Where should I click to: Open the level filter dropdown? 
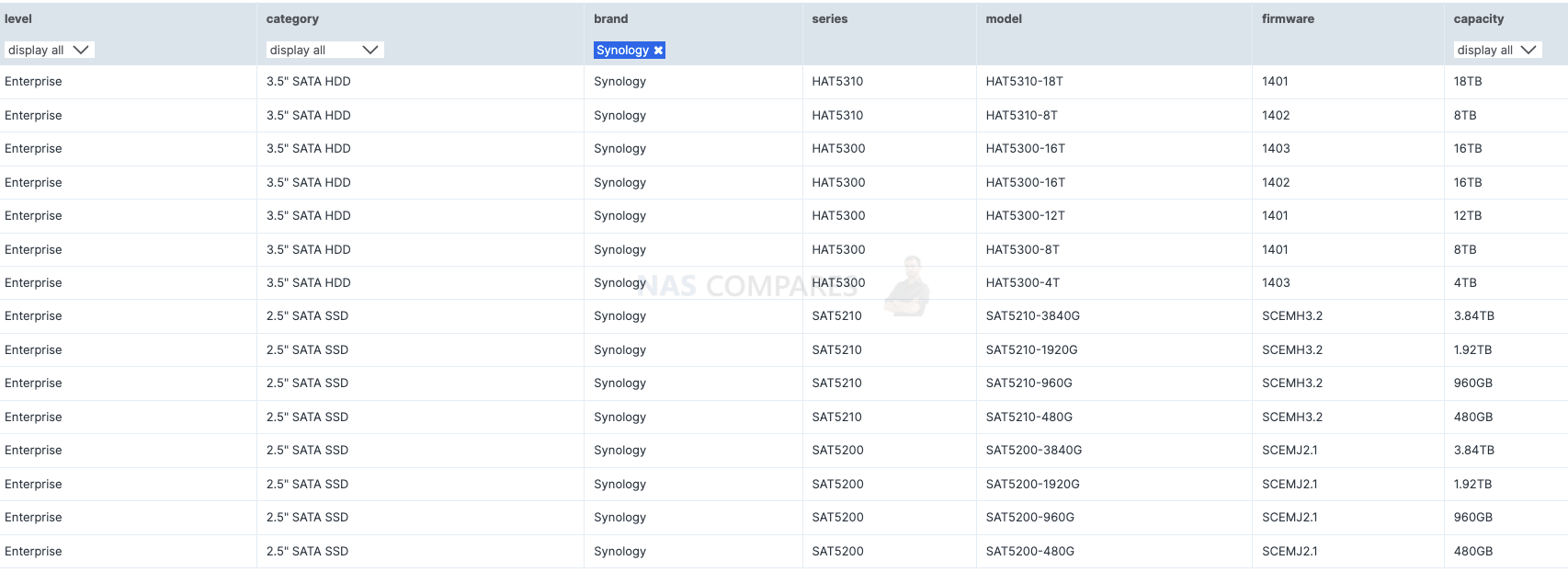[x=50, y=51]
